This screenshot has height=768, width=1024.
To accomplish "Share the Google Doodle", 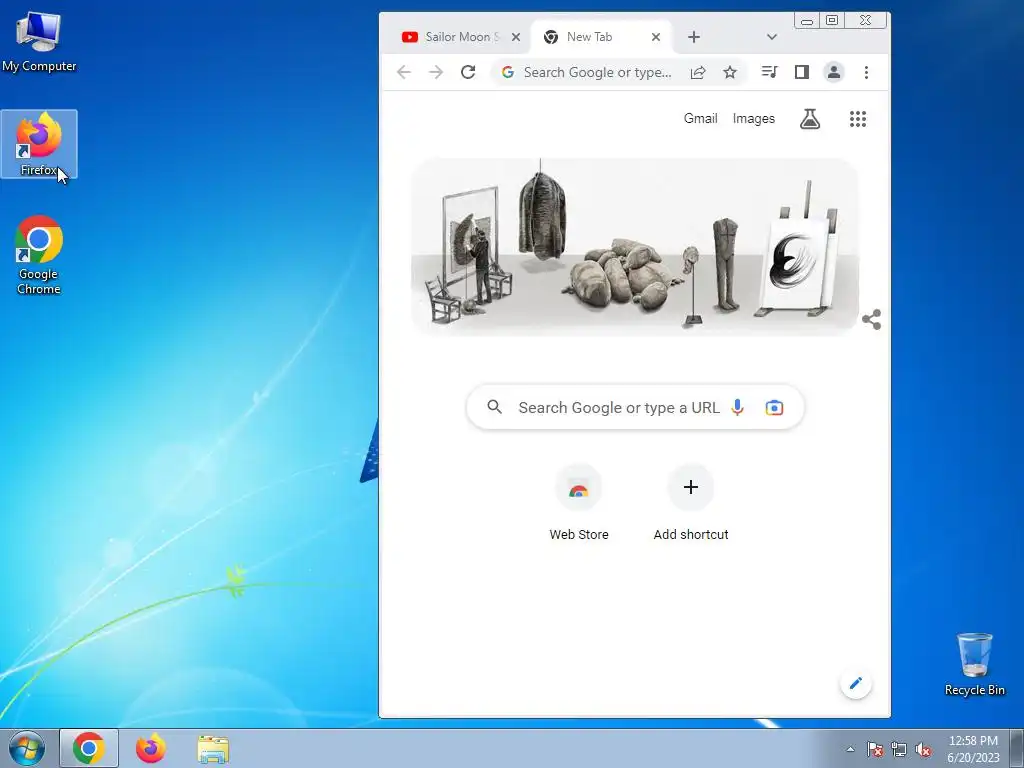I will point(871,319).
